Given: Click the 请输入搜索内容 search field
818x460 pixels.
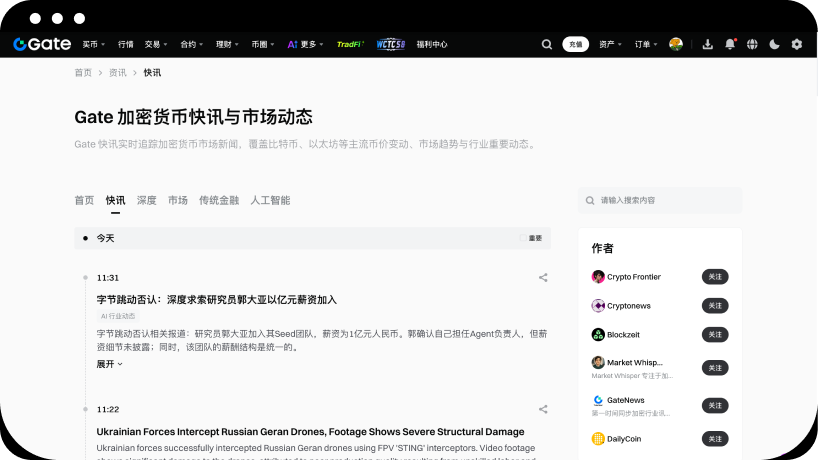Looking at the screenshot, I should [665, 200].
